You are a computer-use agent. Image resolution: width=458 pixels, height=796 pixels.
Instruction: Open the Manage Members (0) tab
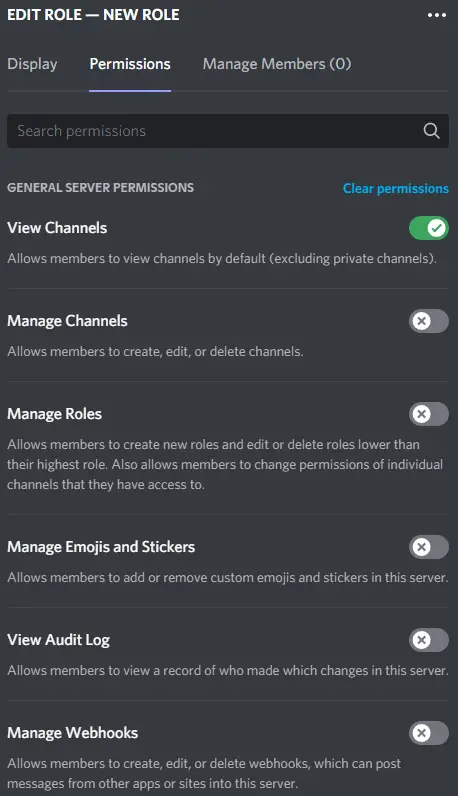click(x=277, y=64)
